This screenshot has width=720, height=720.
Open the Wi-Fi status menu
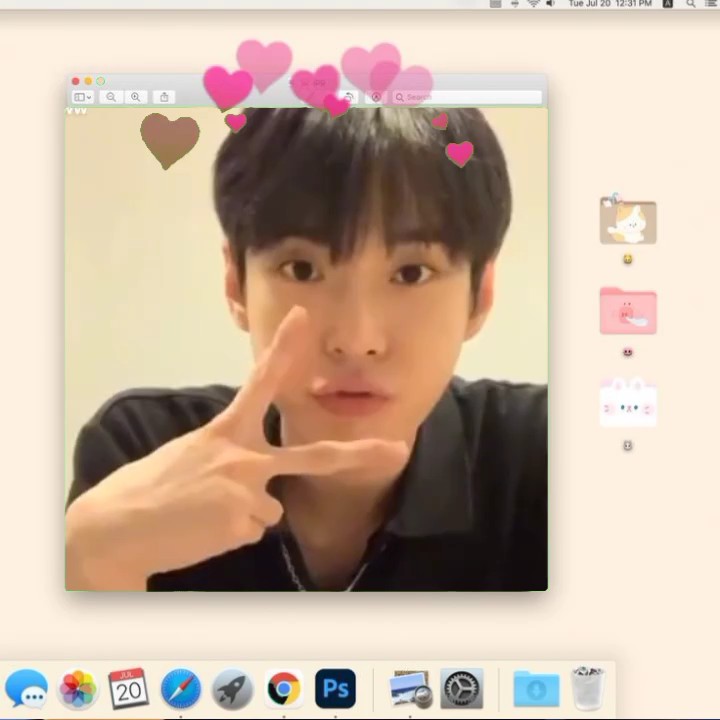coord(533,4)
